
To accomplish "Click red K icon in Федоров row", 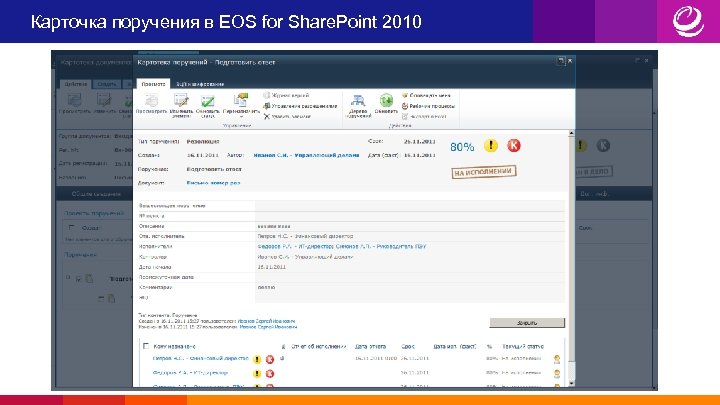I will tap(270, 374).
